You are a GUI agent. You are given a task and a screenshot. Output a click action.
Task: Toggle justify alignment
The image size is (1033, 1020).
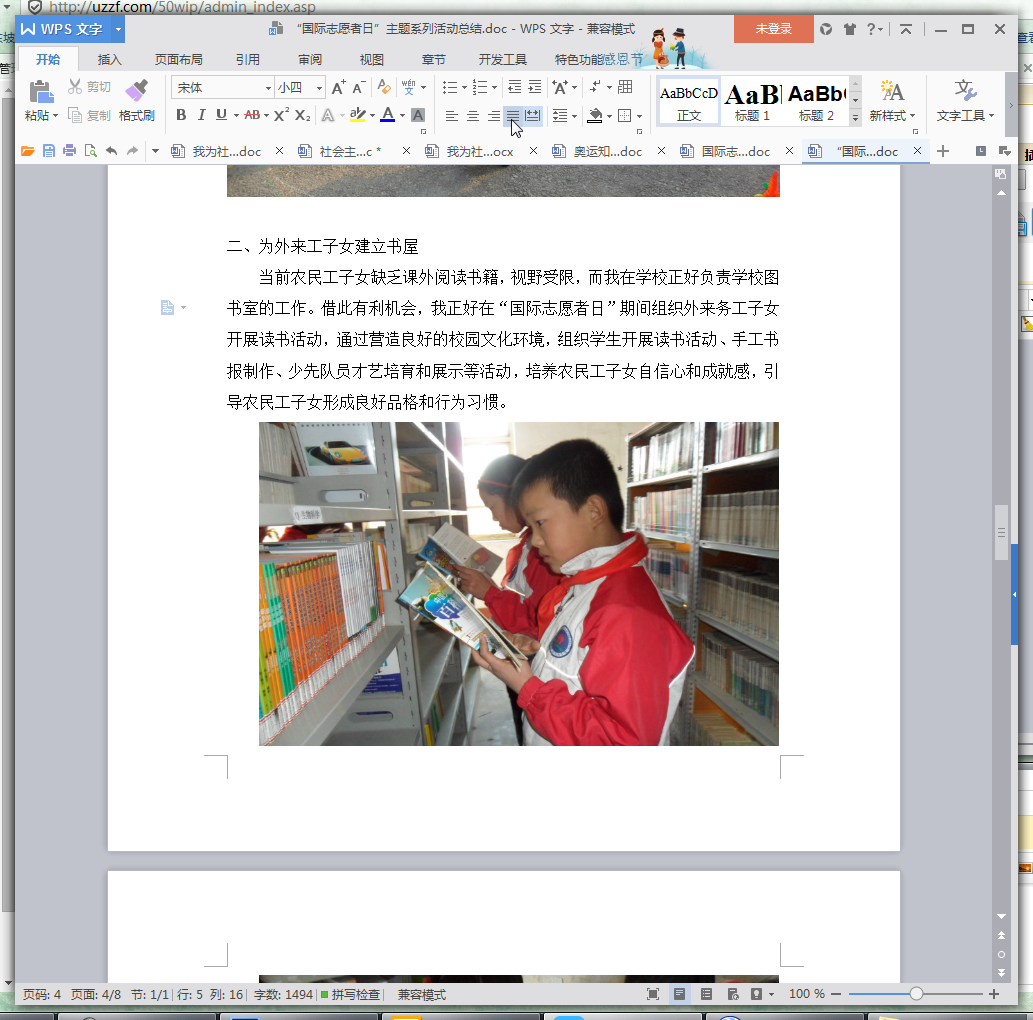[x=513, y=116]
